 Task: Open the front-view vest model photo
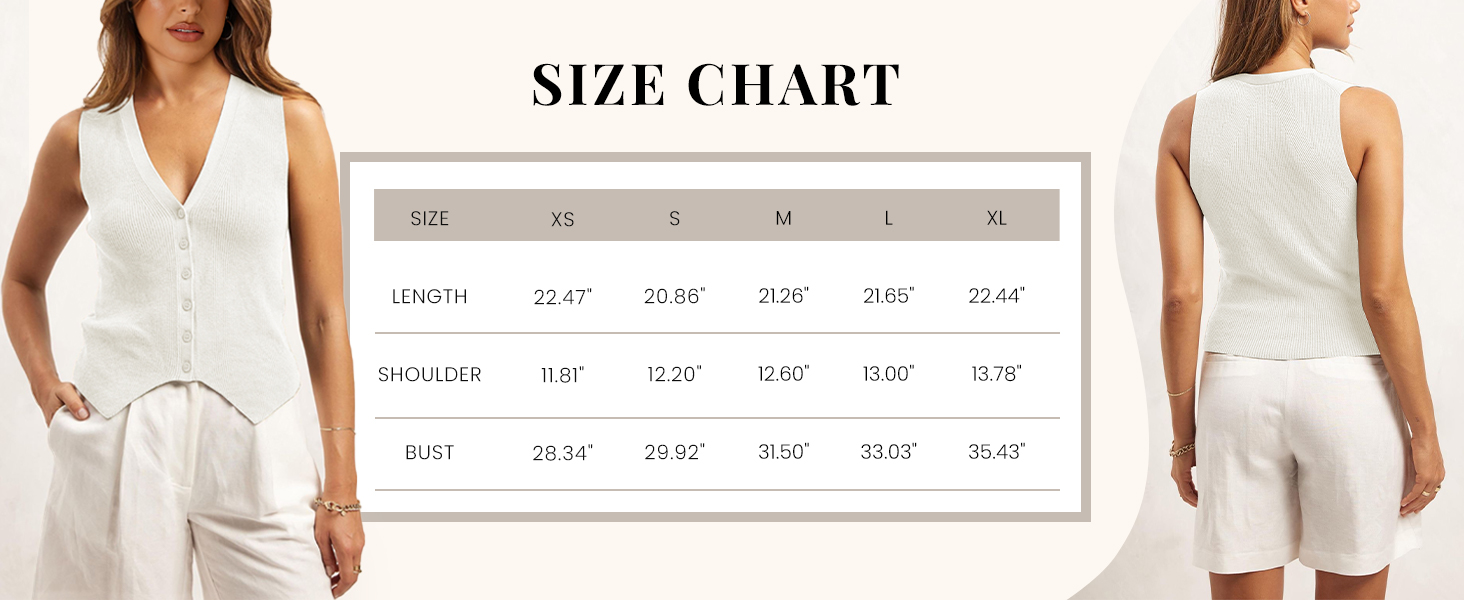point(185,300)
